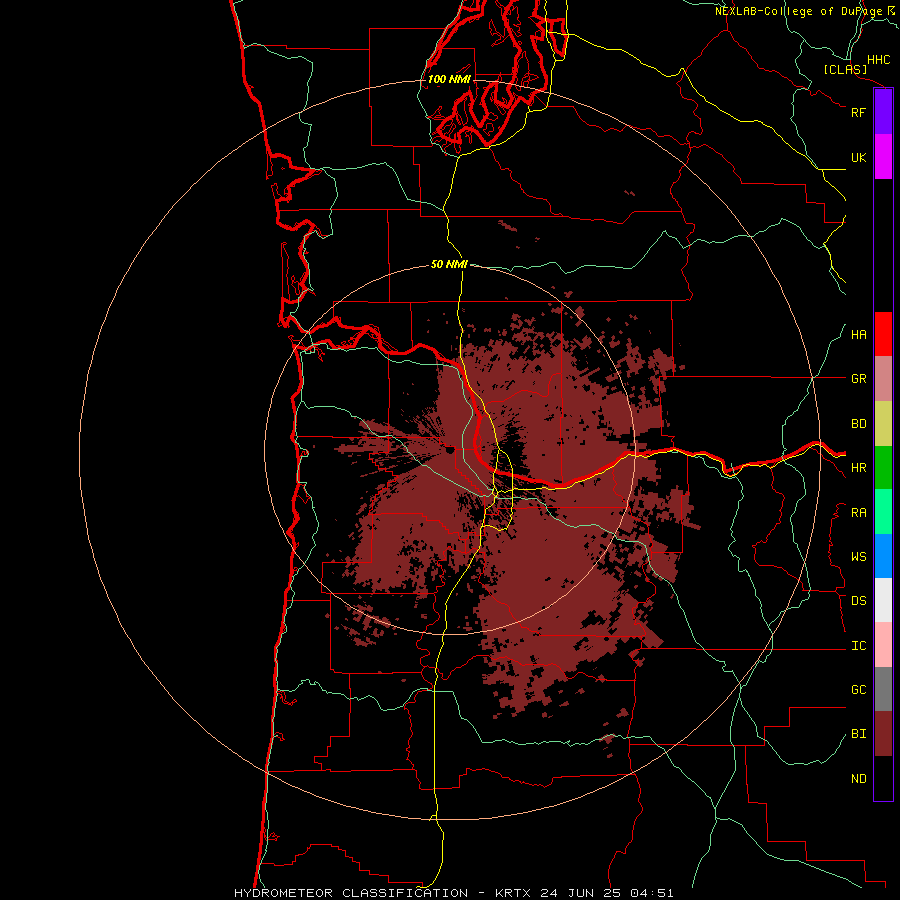Click the HYDROMETEOR CLASSIFICATION title text

point(351,893)
